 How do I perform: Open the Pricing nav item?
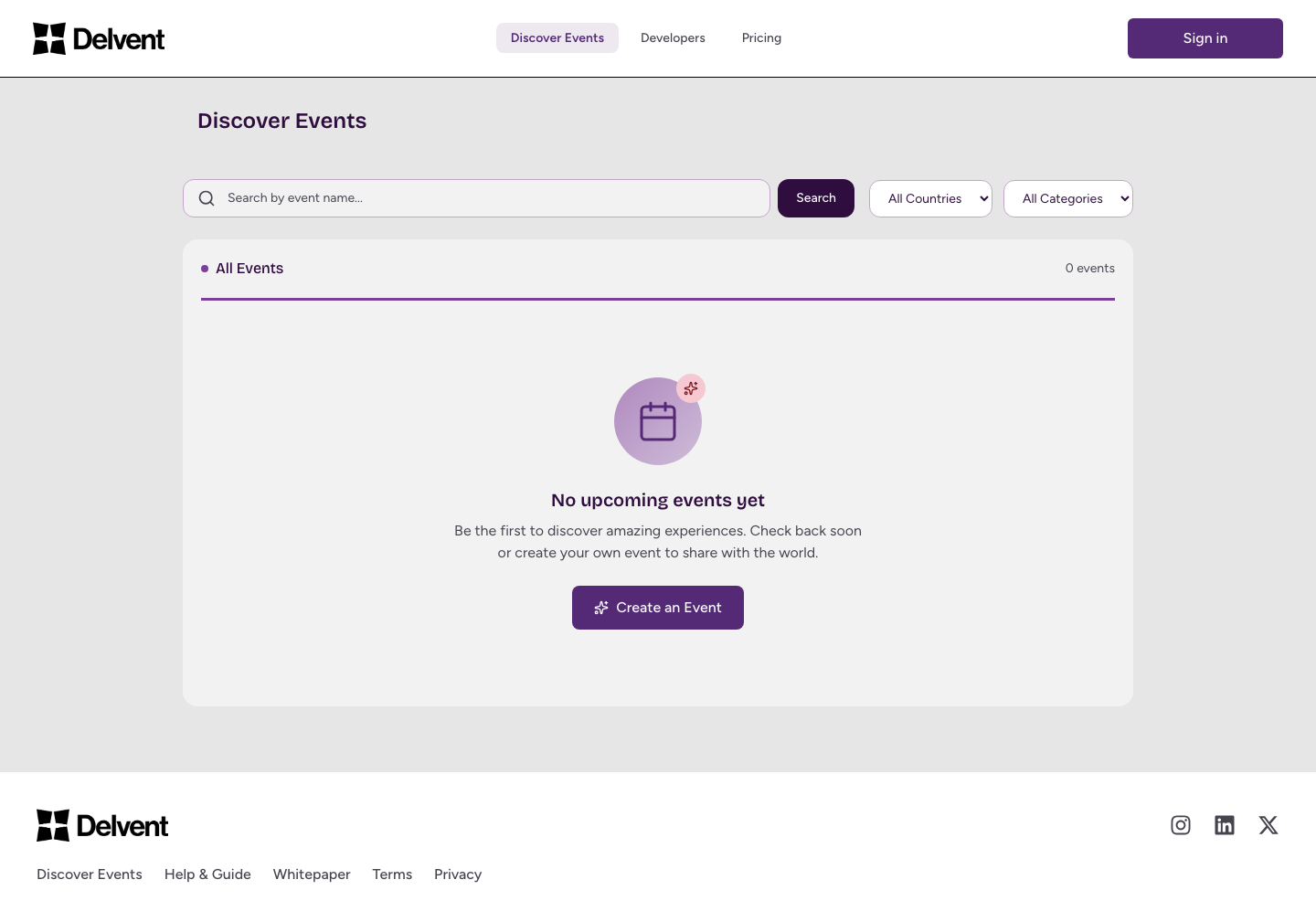(761, 37)
